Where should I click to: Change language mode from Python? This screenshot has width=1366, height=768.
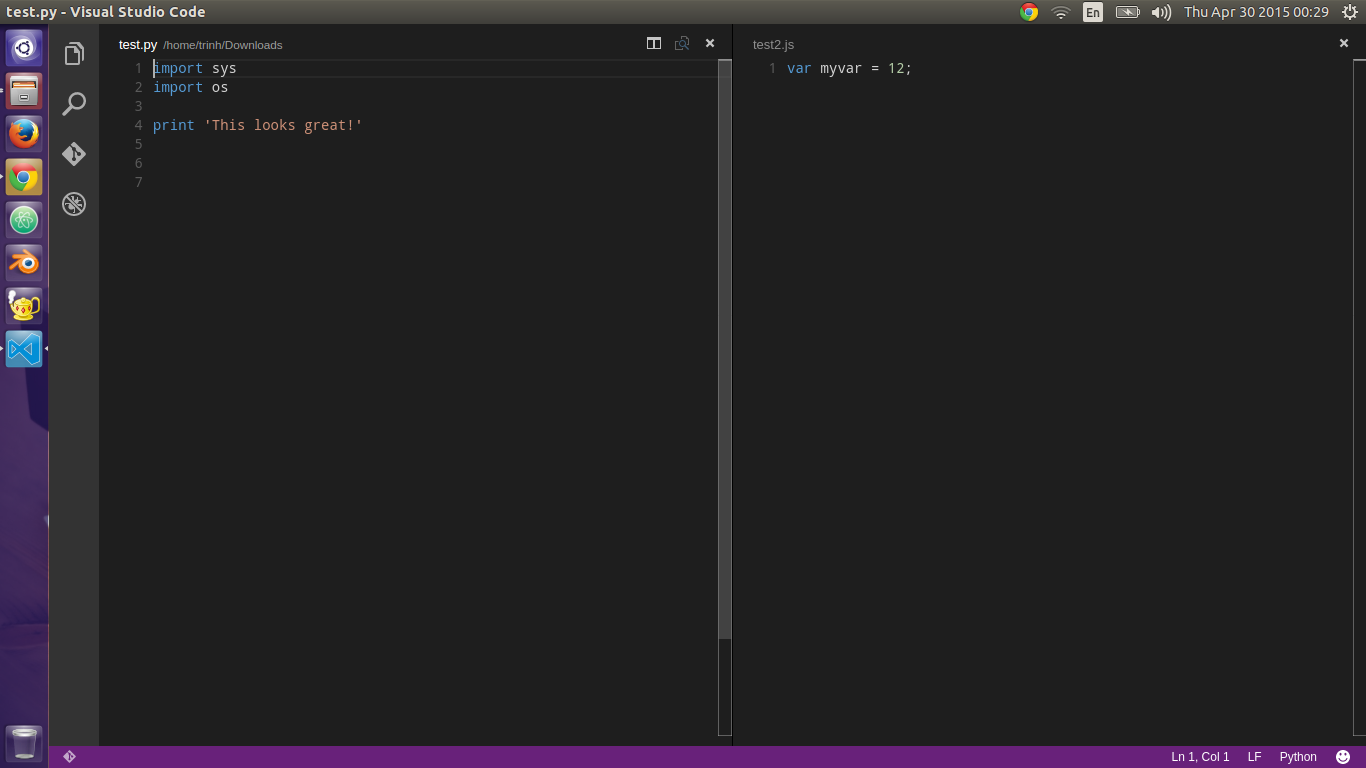tap(1298, 757)
